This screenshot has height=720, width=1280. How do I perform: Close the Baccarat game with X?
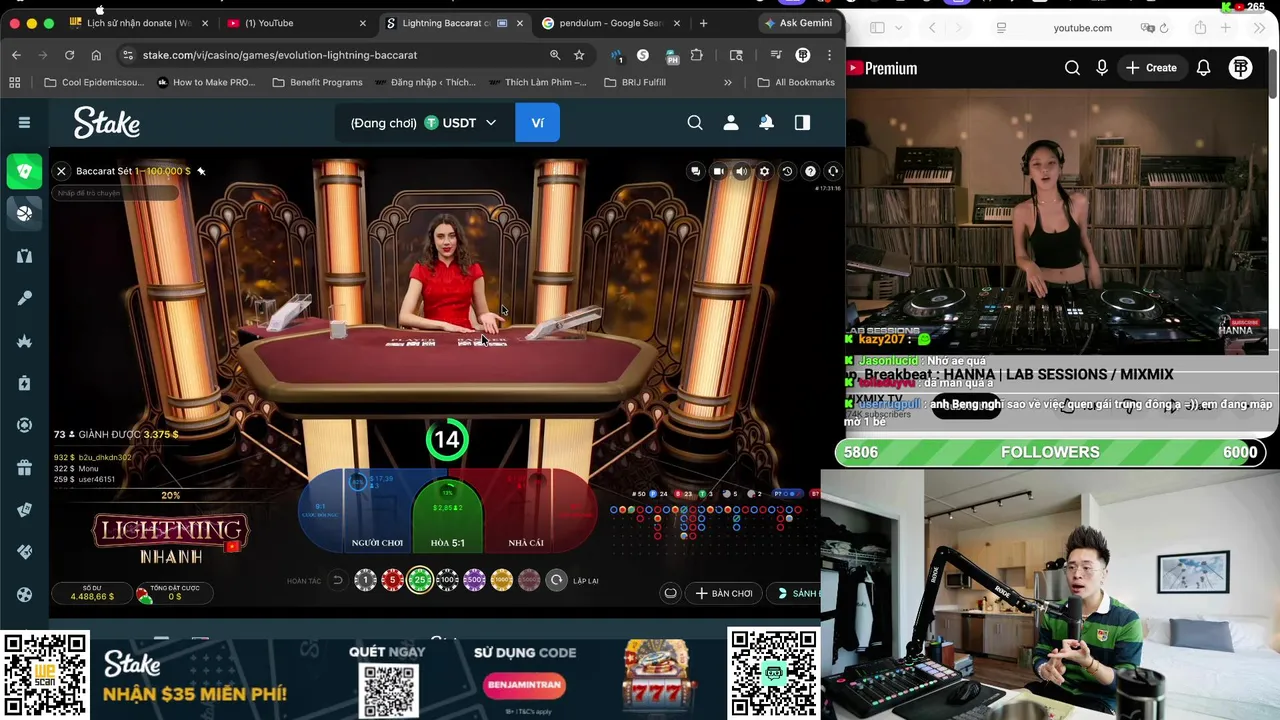click(61, 171)
